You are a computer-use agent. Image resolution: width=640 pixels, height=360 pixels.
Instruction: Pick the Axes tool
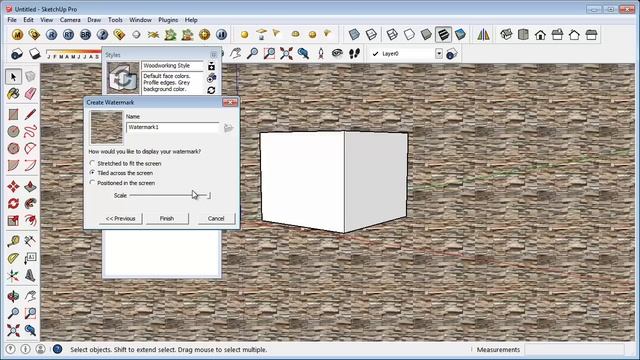pos(13,276)
